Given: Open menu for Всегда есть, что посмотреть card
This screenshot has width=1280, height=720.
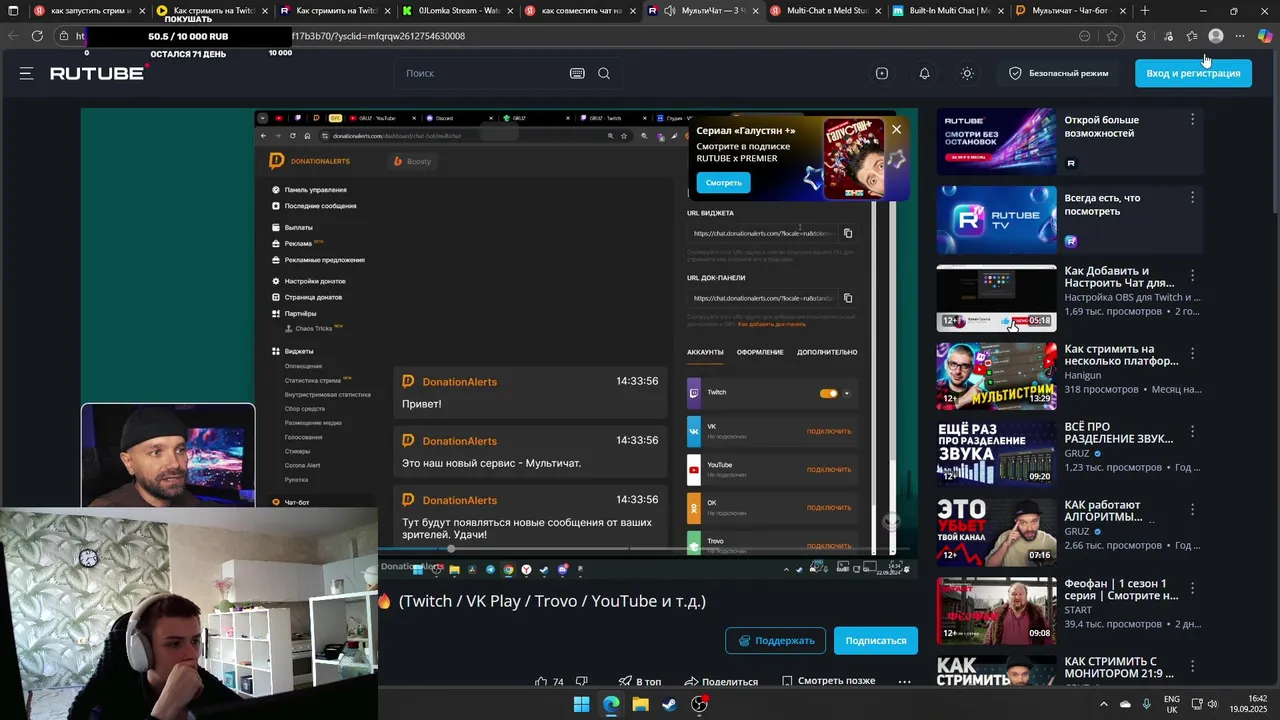Looking at the screenshot, I should pyautogui.click(x=1192, y=197).
